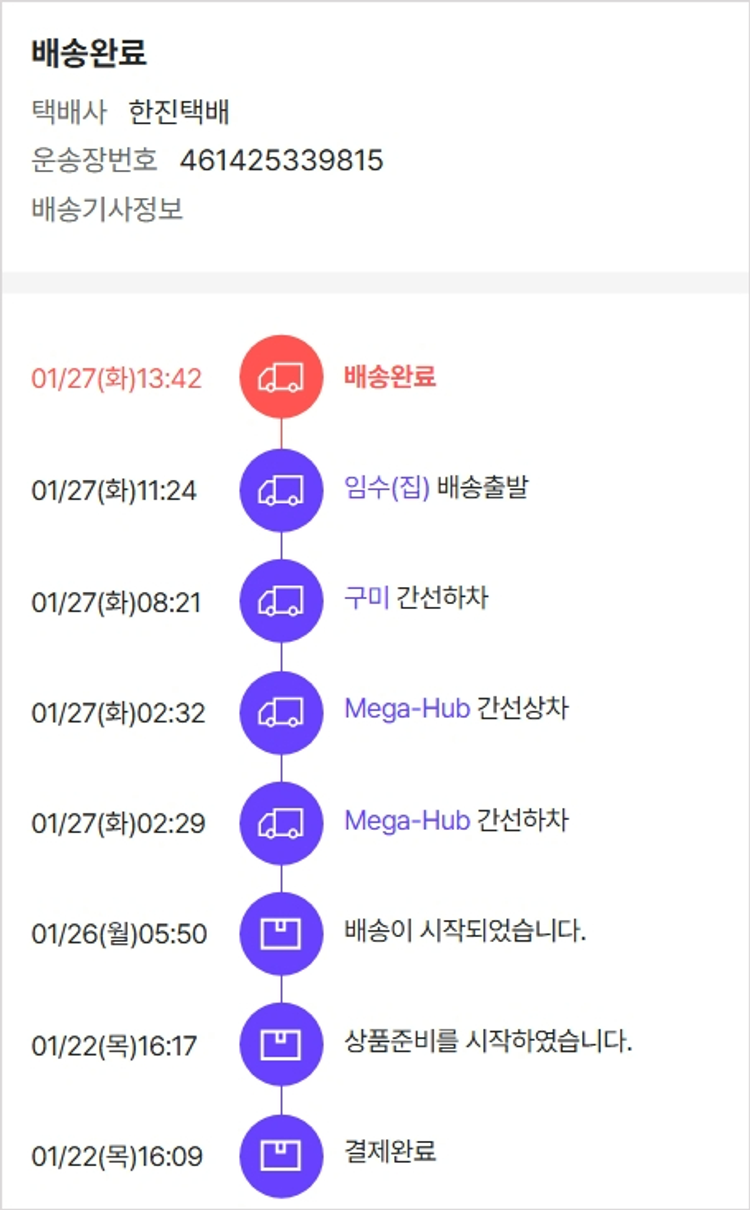Click the 01/27(화)13:42 timestamp

(x=117, y=379)
